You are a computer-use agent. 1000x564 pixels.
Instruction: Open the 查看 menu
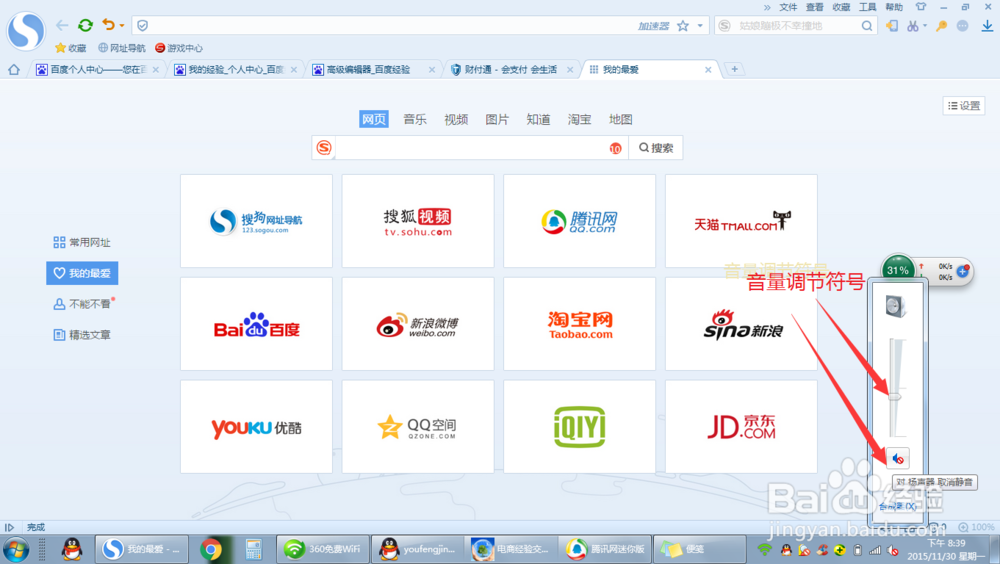click(814, 7)
